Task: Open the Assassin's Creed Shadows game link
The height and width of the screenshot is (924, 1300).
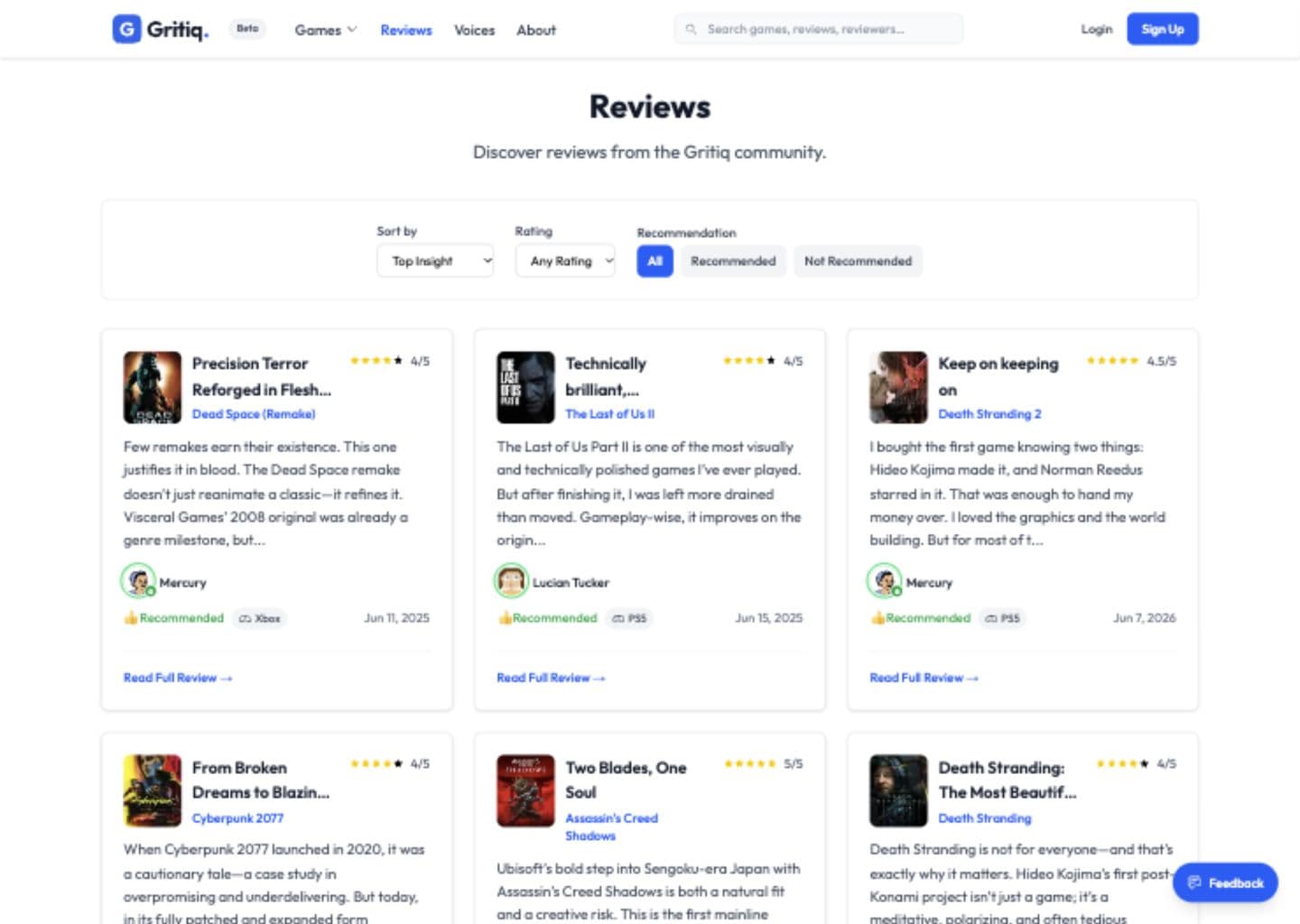Action: click(x=611, y=827)
